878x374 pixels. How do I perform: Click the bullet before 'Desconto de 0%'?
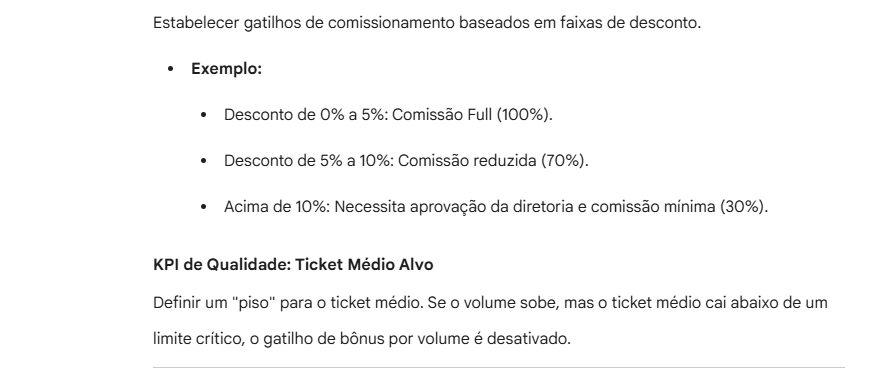[x=203, y=115]
